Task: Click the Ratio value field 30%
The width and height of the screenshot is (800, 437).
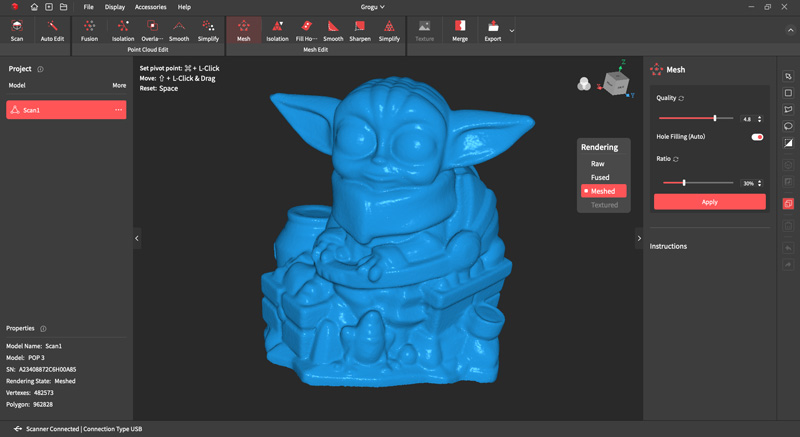Action: point(748,183)
